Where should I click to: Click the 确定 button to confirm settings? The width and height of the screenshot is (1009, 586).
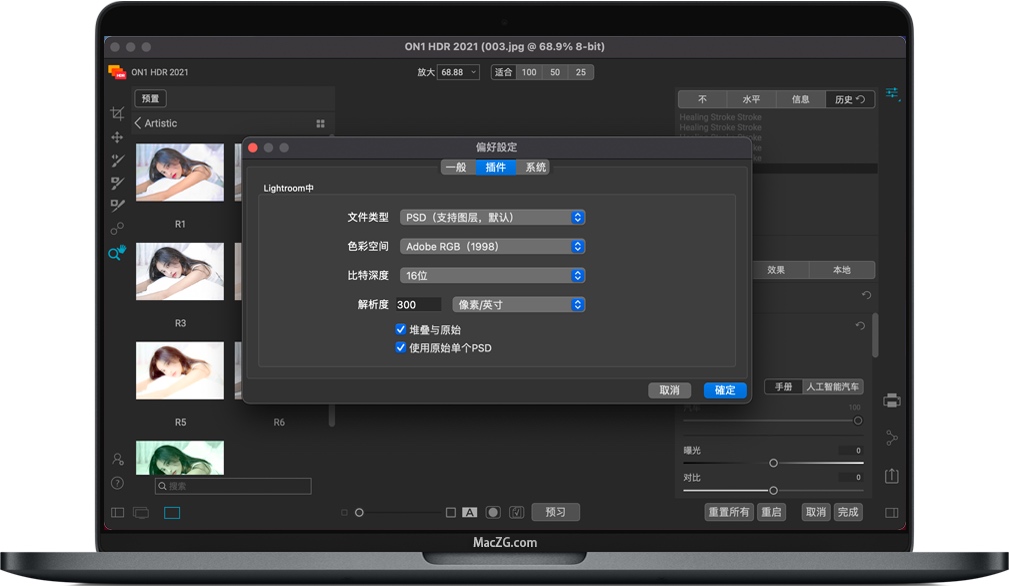[x=724, y=390]
